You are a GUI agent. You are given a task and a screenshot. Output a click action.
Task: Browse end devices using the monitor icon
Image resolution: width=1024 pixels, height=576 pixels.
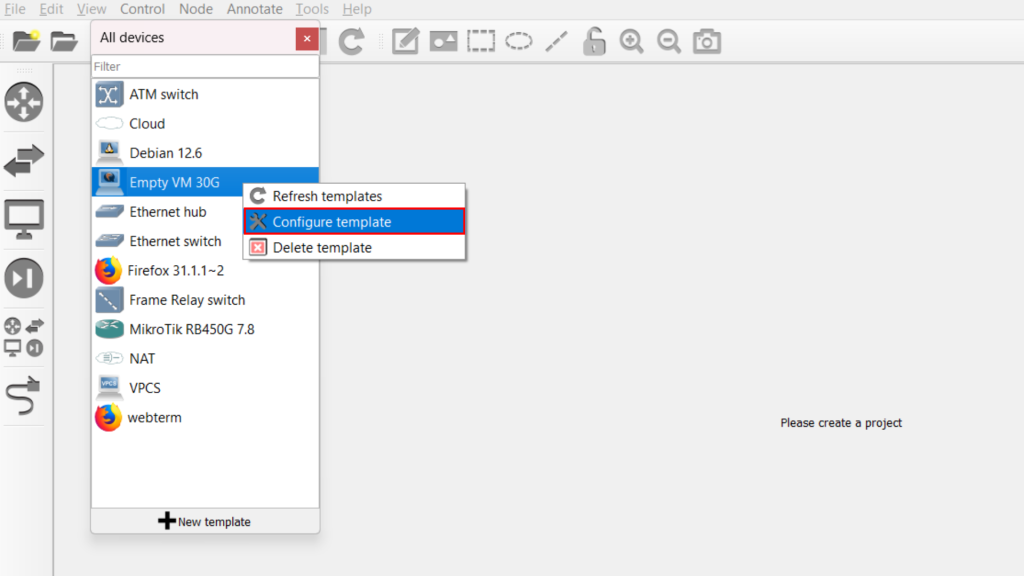[x=24, y=217]
